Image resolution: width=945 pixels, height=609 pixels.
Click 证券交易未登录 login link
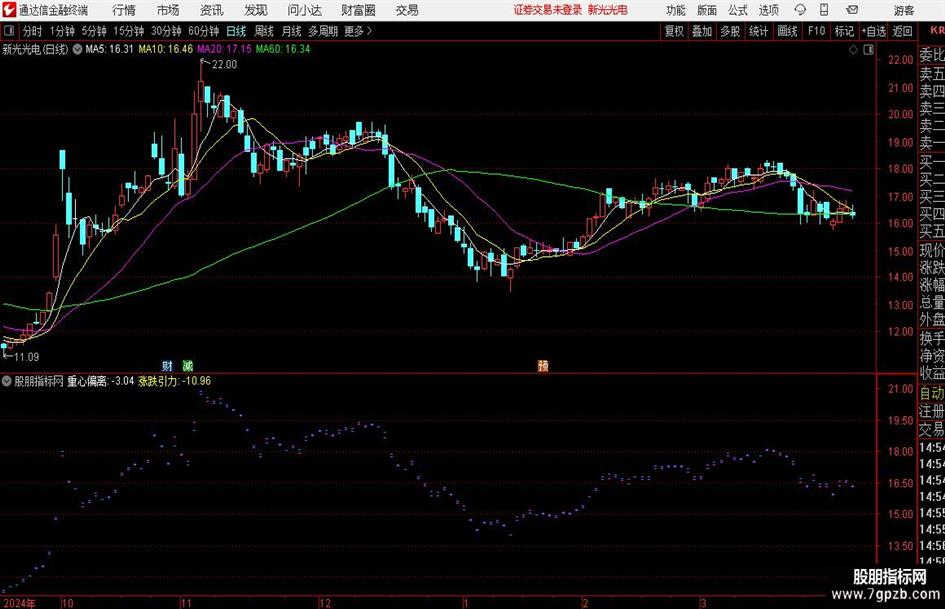[x=547, y=10]
